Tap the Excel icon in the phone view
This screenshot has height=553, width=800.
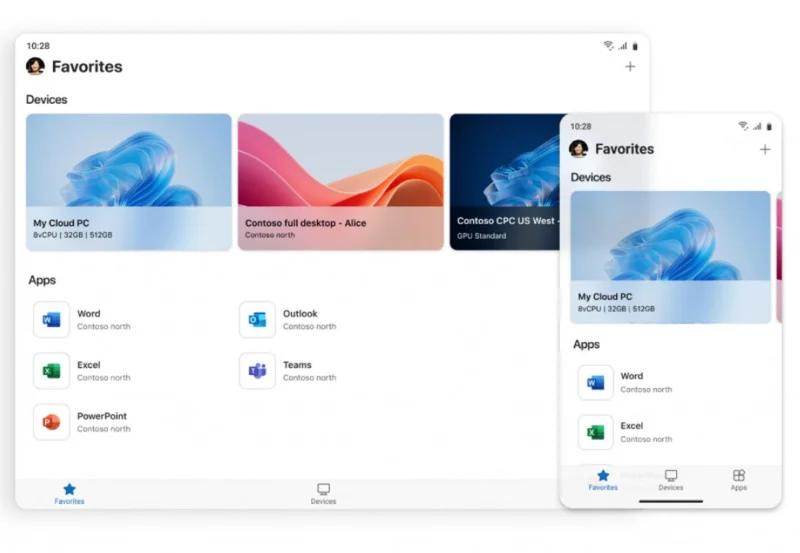coord(596,432)
